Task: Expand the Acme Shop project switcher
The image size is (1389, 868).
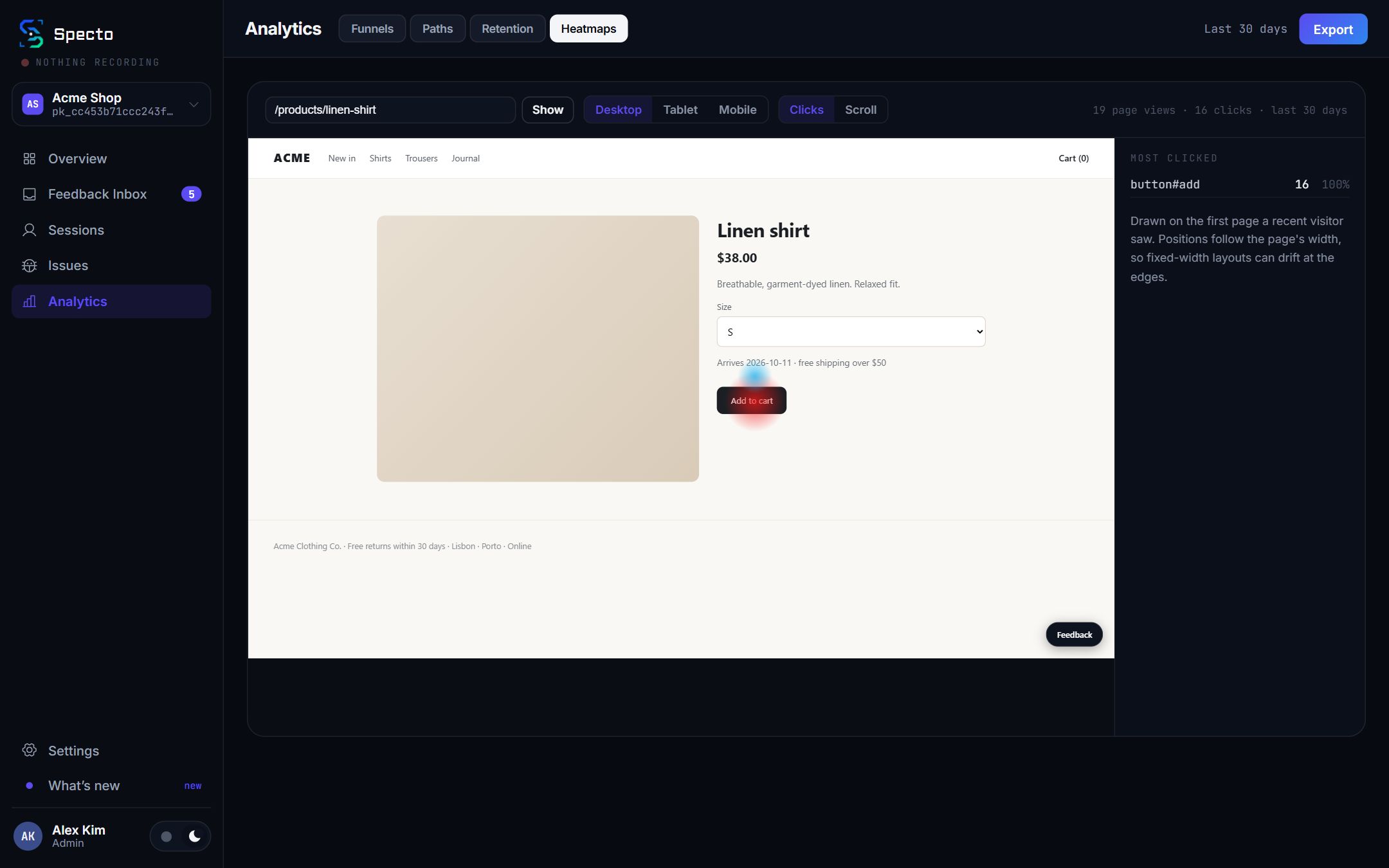Action: pos(111,104)
